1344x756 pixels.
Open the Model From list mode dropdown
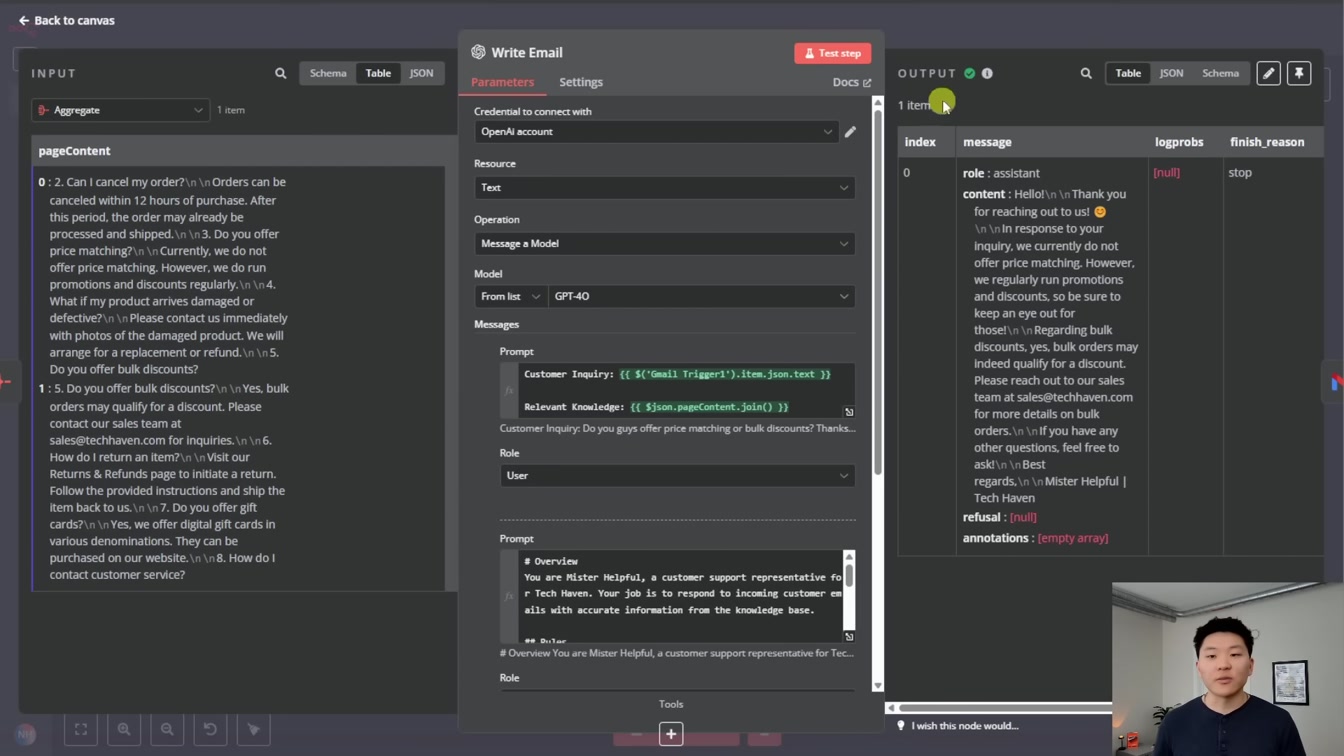tap(510, 297)
